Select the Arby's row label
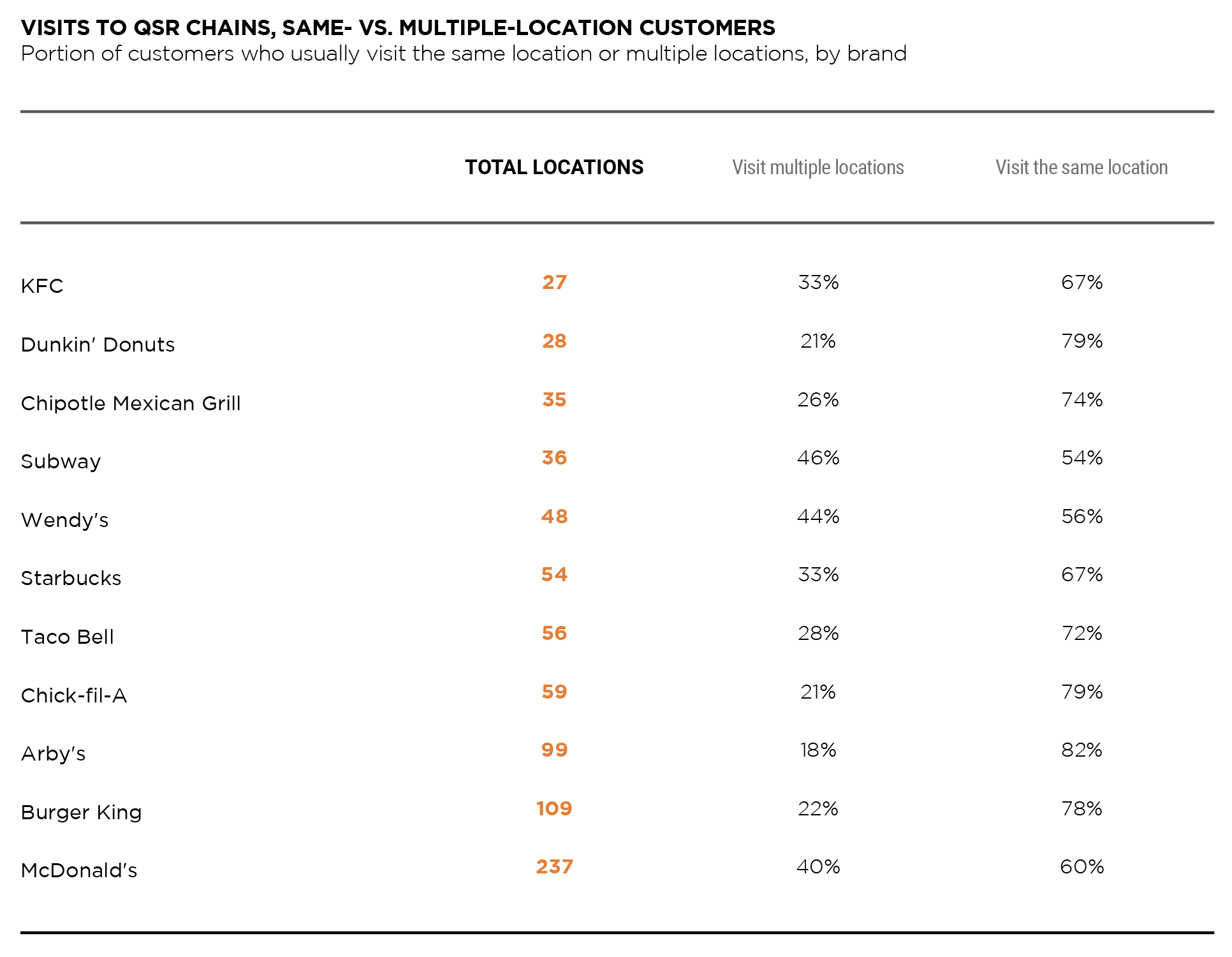The width and height of the screenshot is (1232, 957). pyautogui.click(x=53, y=753)
